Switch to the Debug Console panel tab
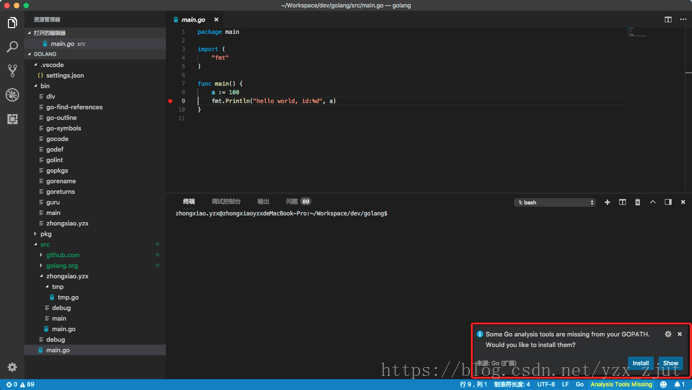The image size is (692, 390). [226, 202]
